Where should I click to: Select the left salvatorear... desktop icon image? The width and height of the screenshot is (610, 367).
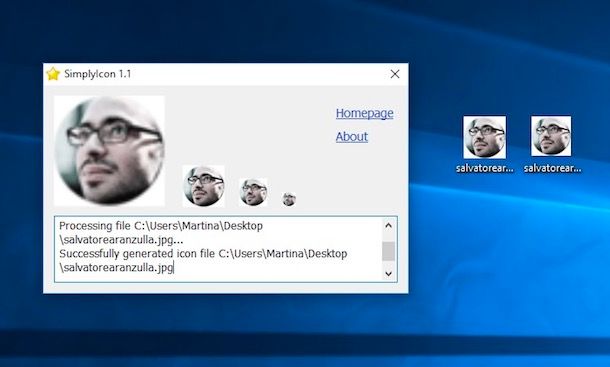click(485, 137)
